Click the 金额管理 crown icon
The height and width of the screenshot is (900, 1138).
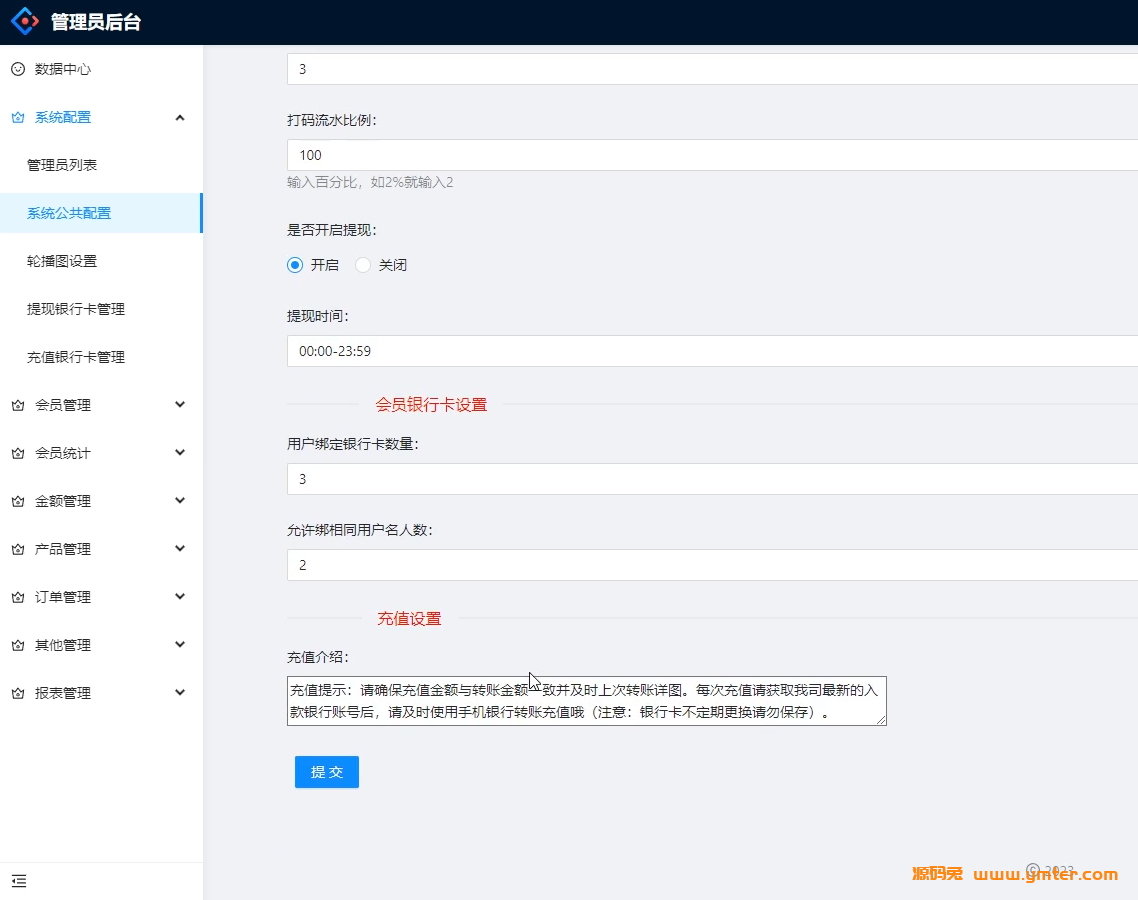(18, 501)
